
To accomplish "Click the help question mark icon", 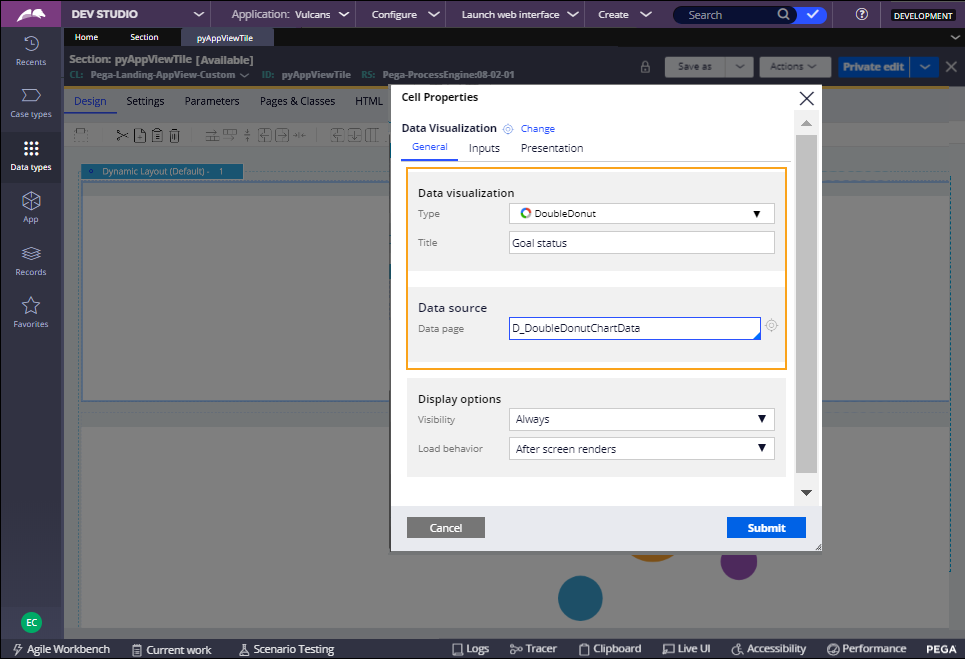I will pyautogui.click(x=862, y=15).
